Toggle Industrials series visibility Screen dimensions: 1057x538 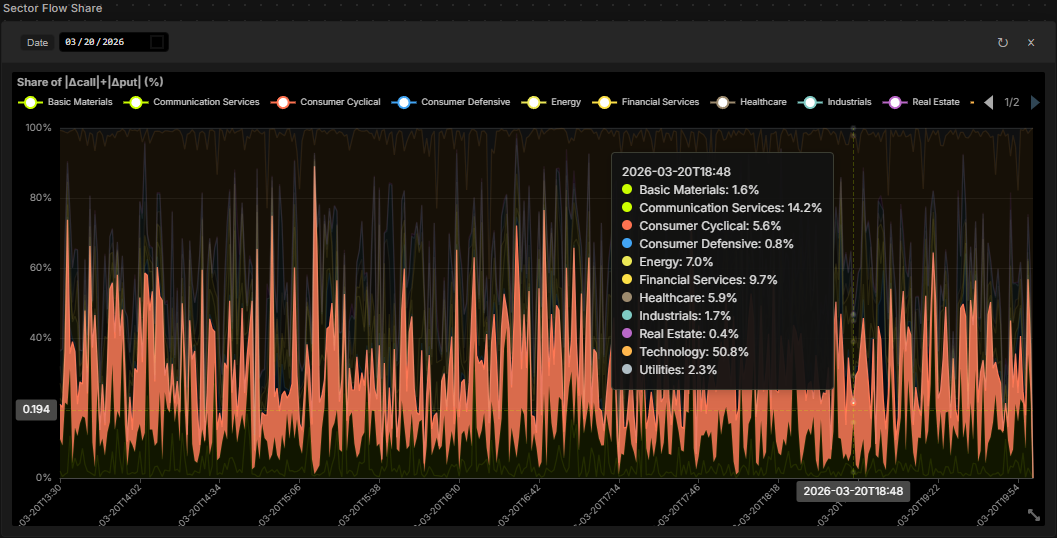811,102
